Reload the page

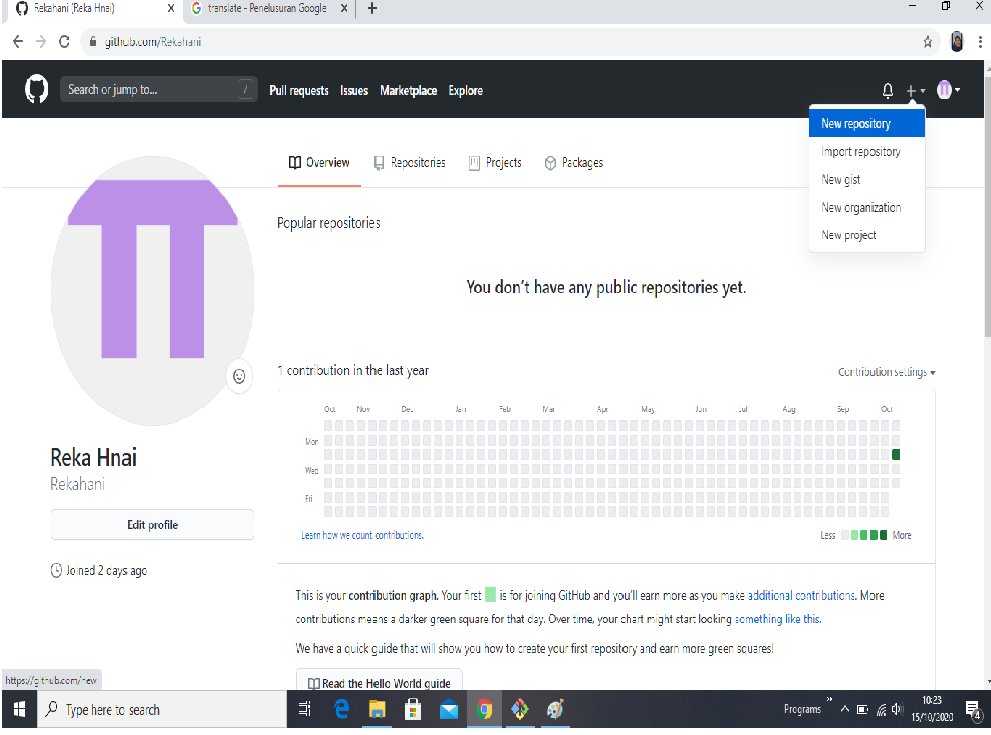click(64, 42)
